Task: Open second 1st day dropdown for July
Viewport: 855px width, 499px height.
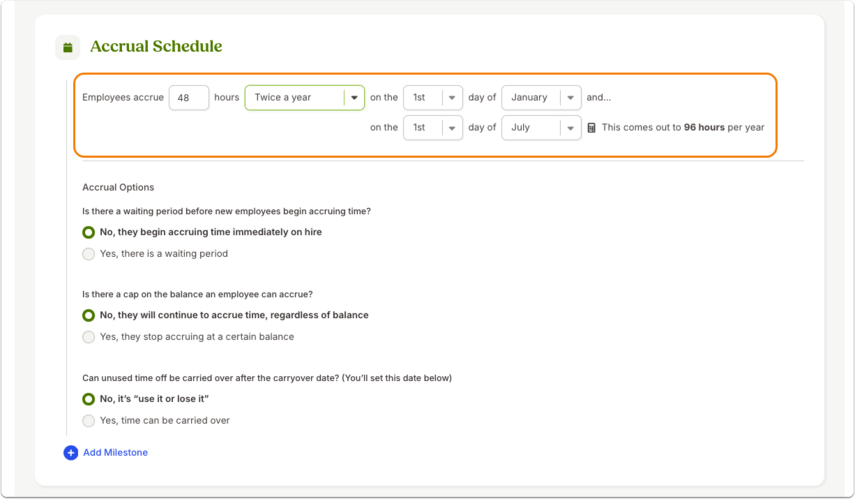Action: pos(432,128)
